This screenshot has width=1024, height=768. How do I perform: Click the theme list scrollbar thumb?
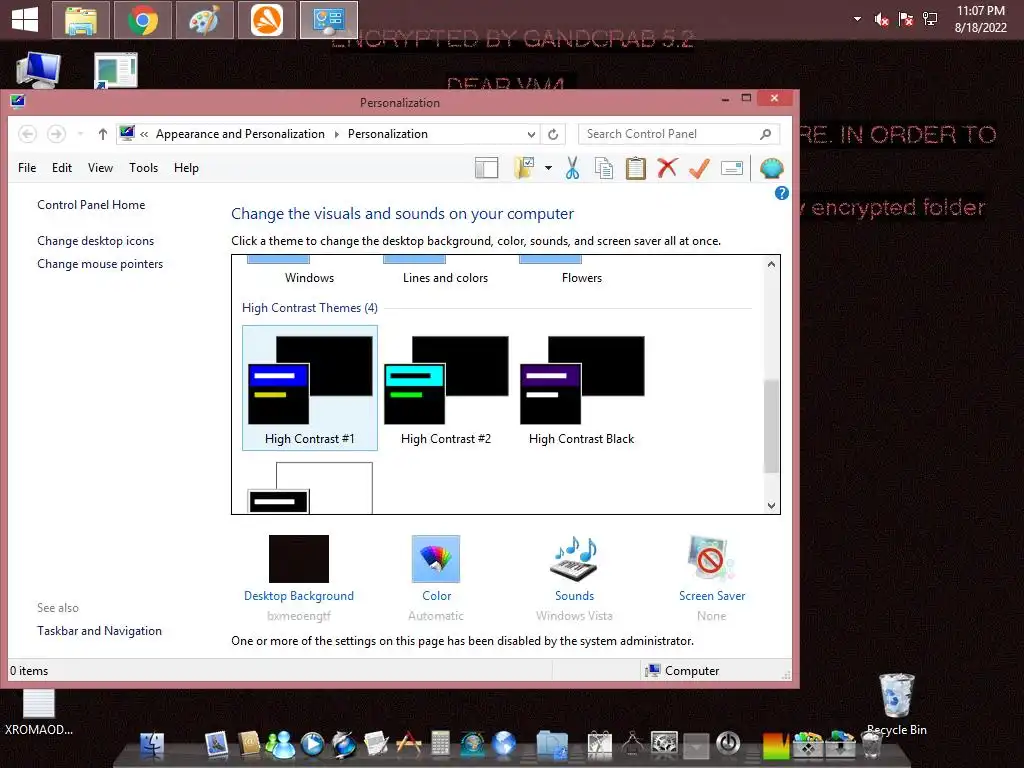click(x=771, y=425)
